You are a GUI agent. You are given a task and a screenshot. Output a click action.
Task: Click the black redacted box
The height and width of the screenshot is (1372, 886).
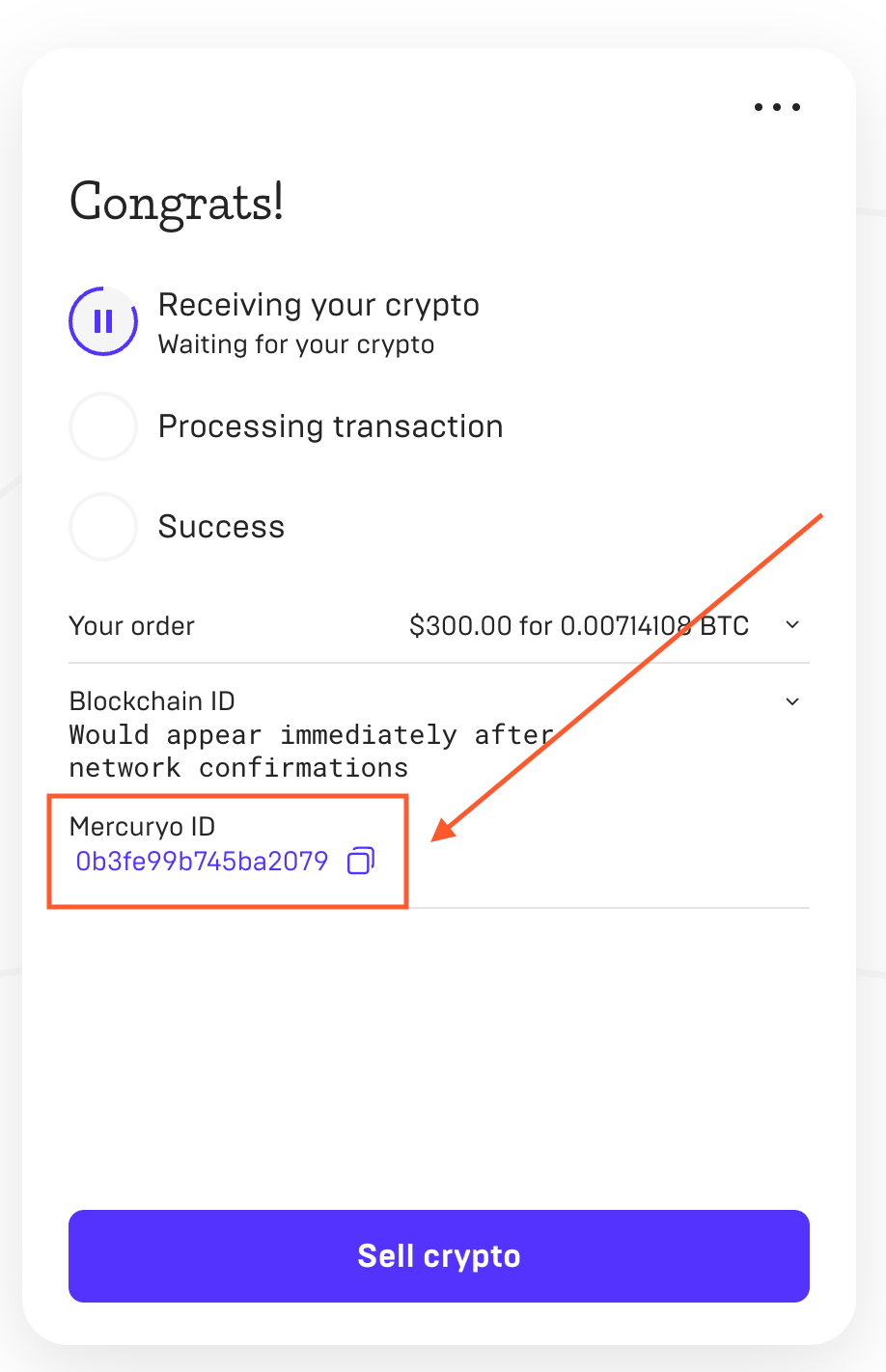click(396, 1027)
